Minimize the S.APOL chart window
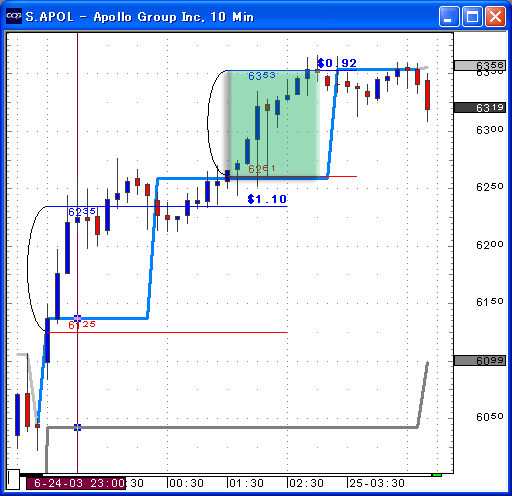The height and width of the screenshot is (496, 512). 449,16
